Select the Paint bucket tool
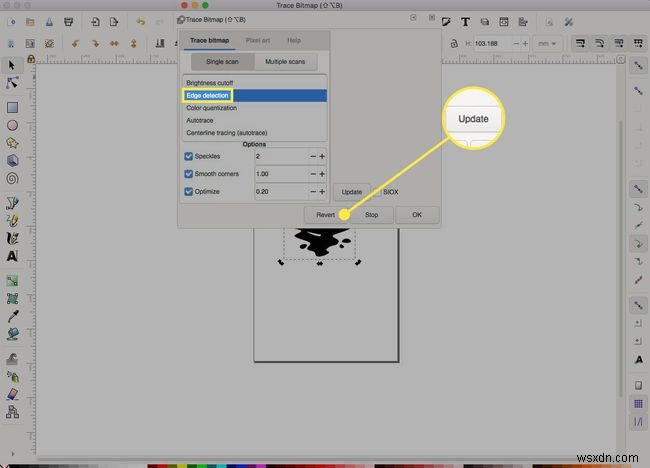Viewport: 650px width, 468px height. [x=12, y=334]
